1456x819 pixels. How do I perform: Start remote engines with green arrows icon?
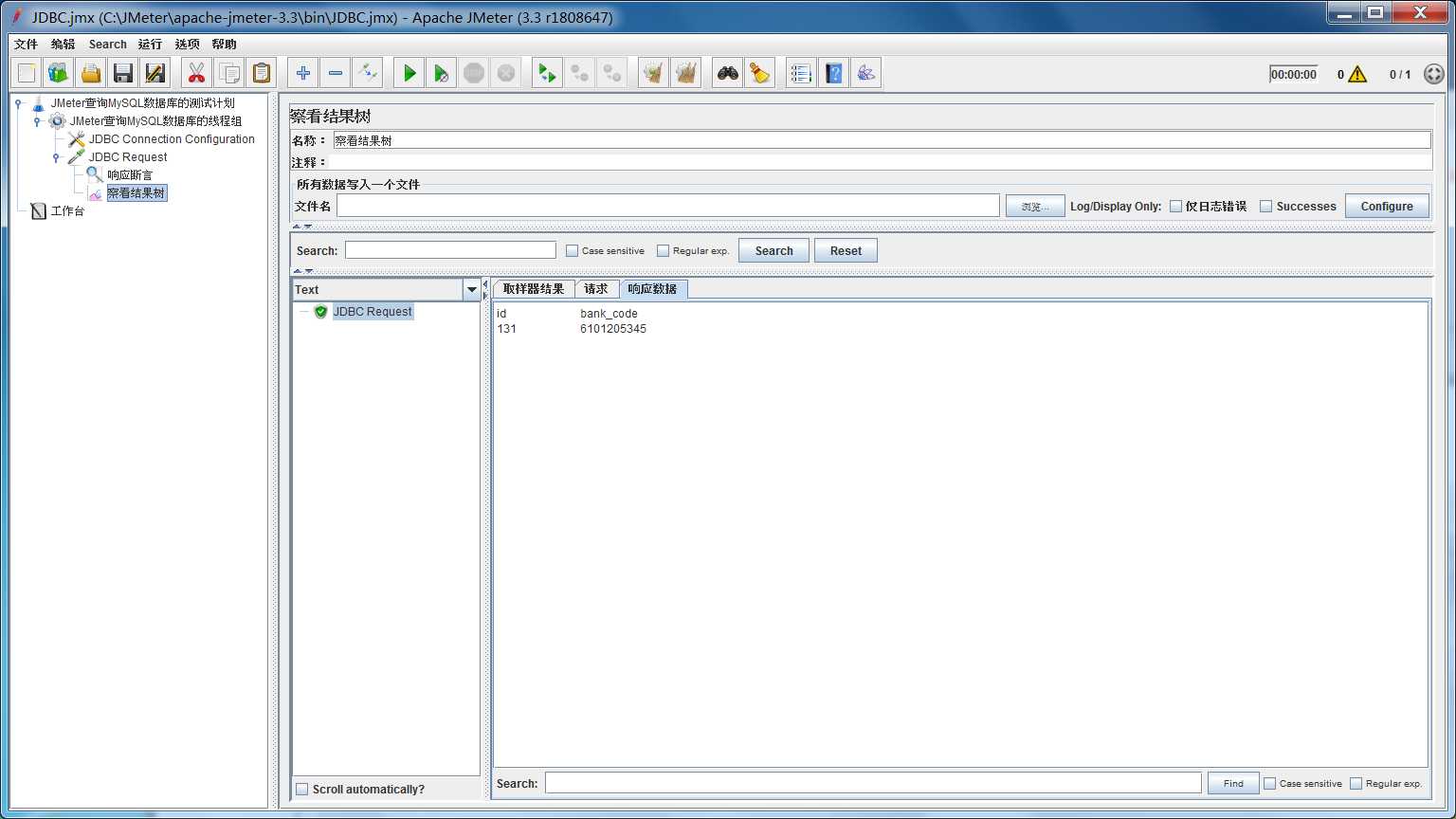click(x=547, y=73)
